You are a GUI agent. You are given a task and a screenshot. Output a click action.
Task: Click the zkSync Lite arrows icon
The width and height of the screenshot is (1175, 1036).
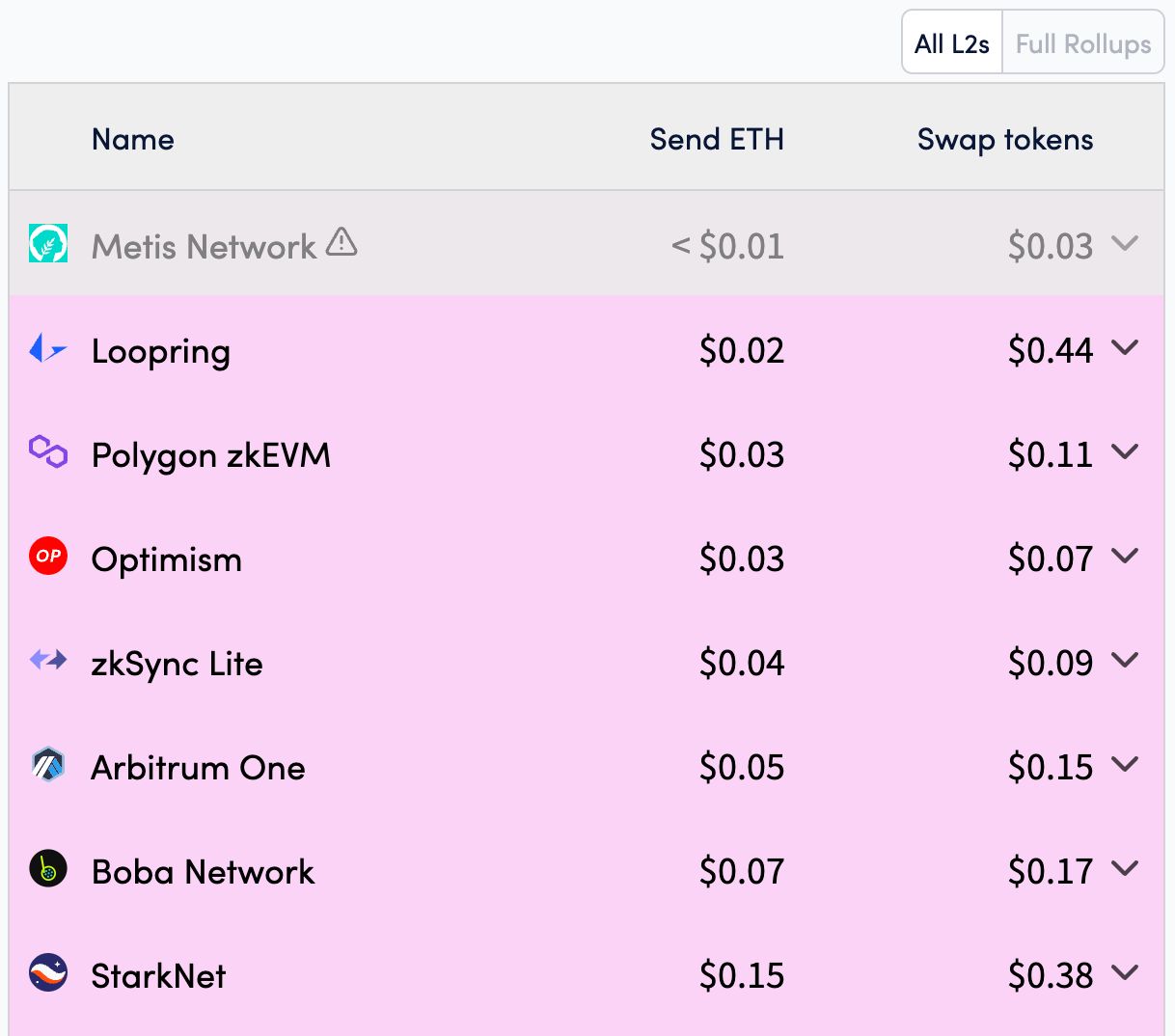[x=48, y=660]
